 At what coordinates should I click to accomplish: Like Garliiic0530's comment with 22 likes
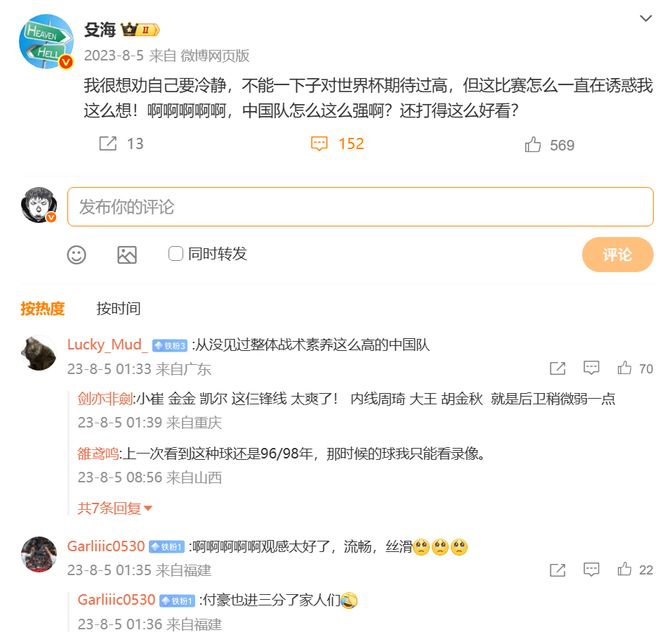tap(624, 569)
